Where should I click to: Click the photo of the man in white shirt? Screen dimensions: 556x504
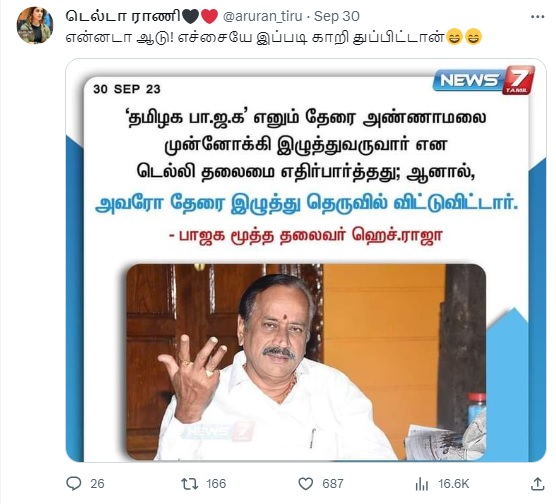pyautogui.click(x=306, y=362)
